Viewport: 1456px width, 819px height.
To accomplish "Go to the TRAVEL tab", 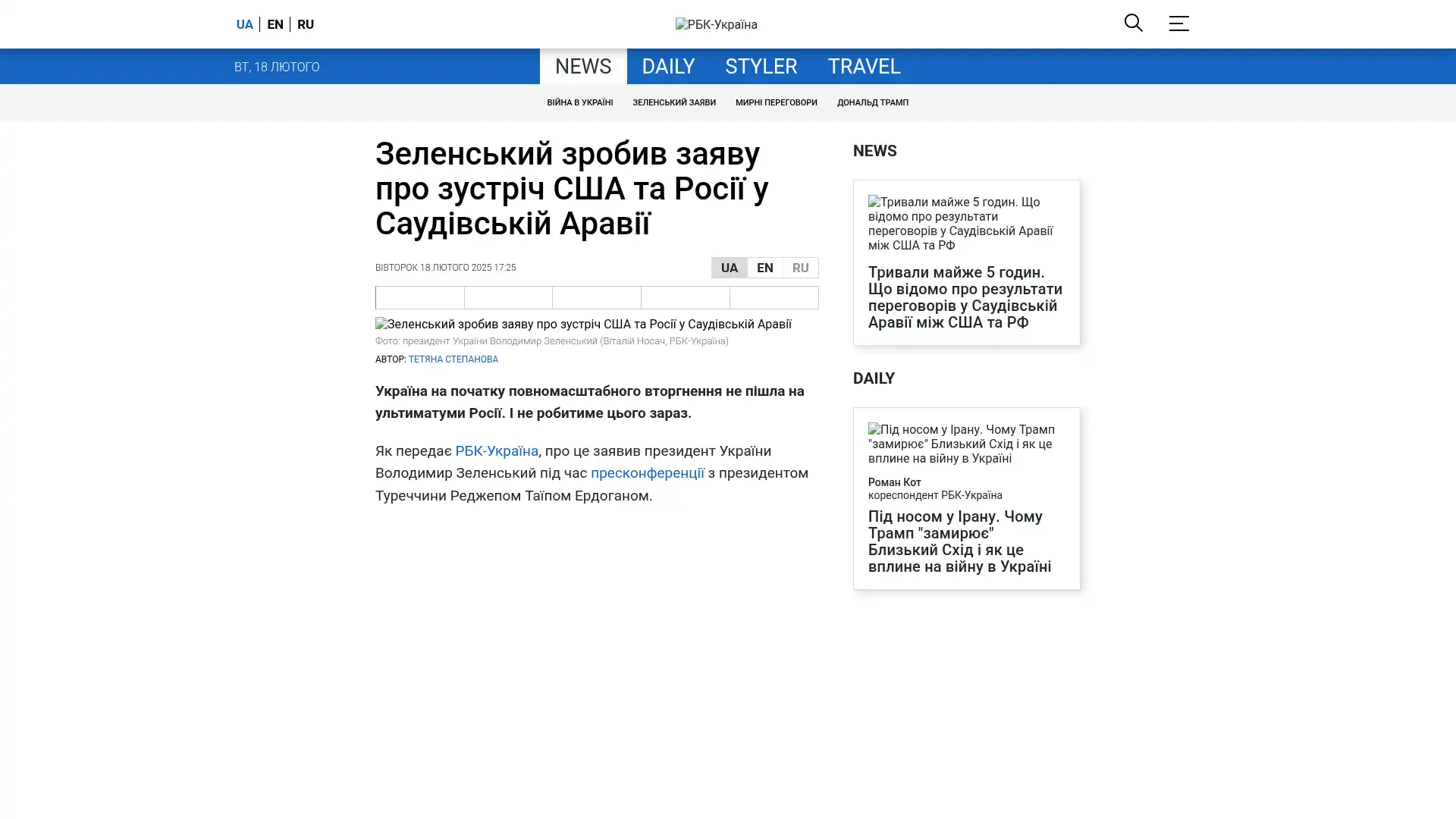I will (x=864, y=67).
